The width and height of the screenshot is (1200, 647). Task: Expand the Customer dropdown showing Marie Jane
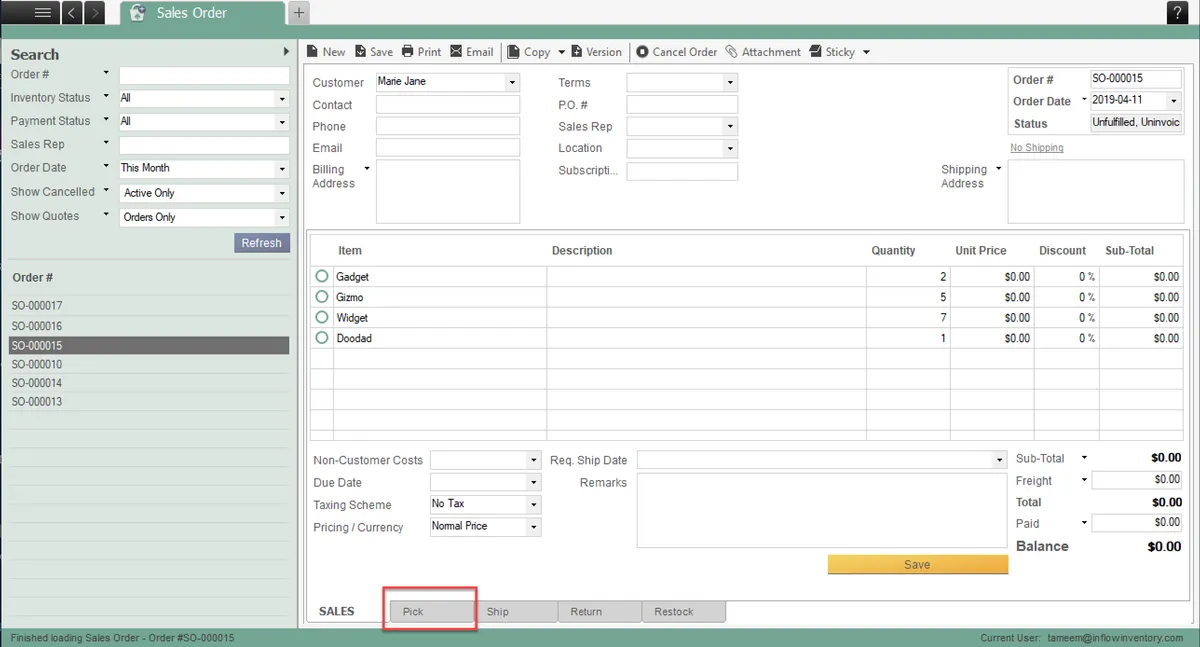(512, 82)
